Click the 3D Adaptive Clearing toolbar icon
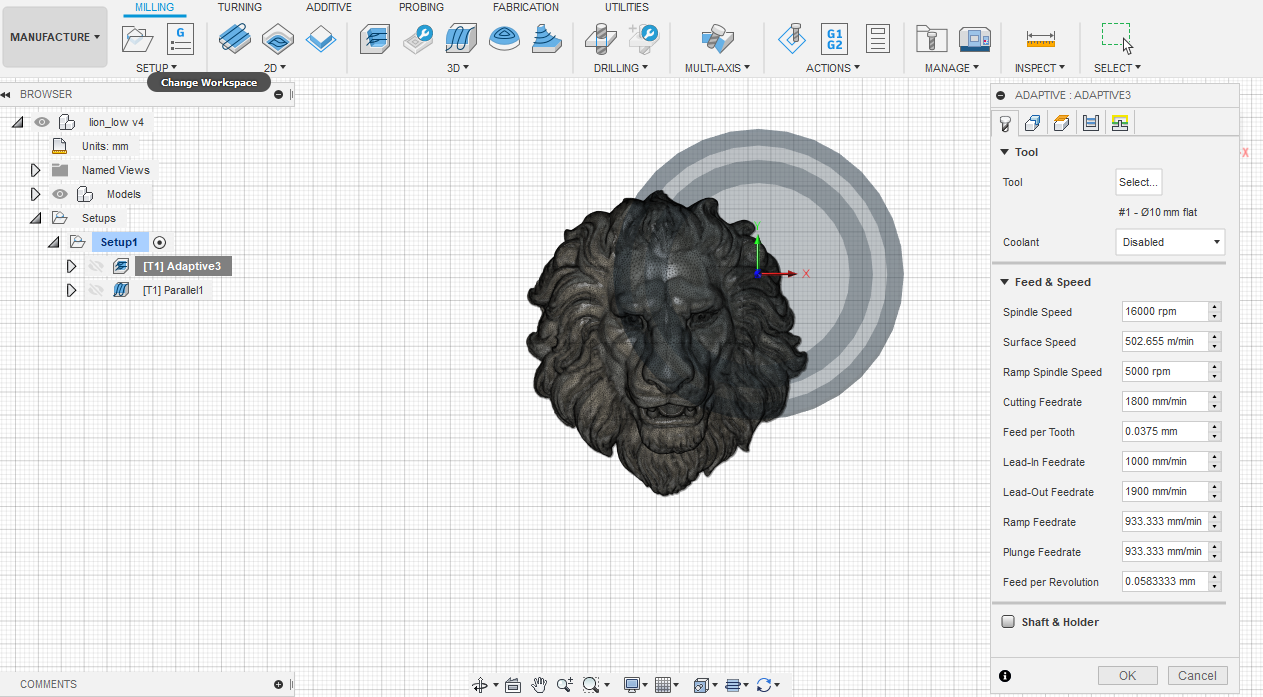This screenshot has width=1263, height=697. 375,39
